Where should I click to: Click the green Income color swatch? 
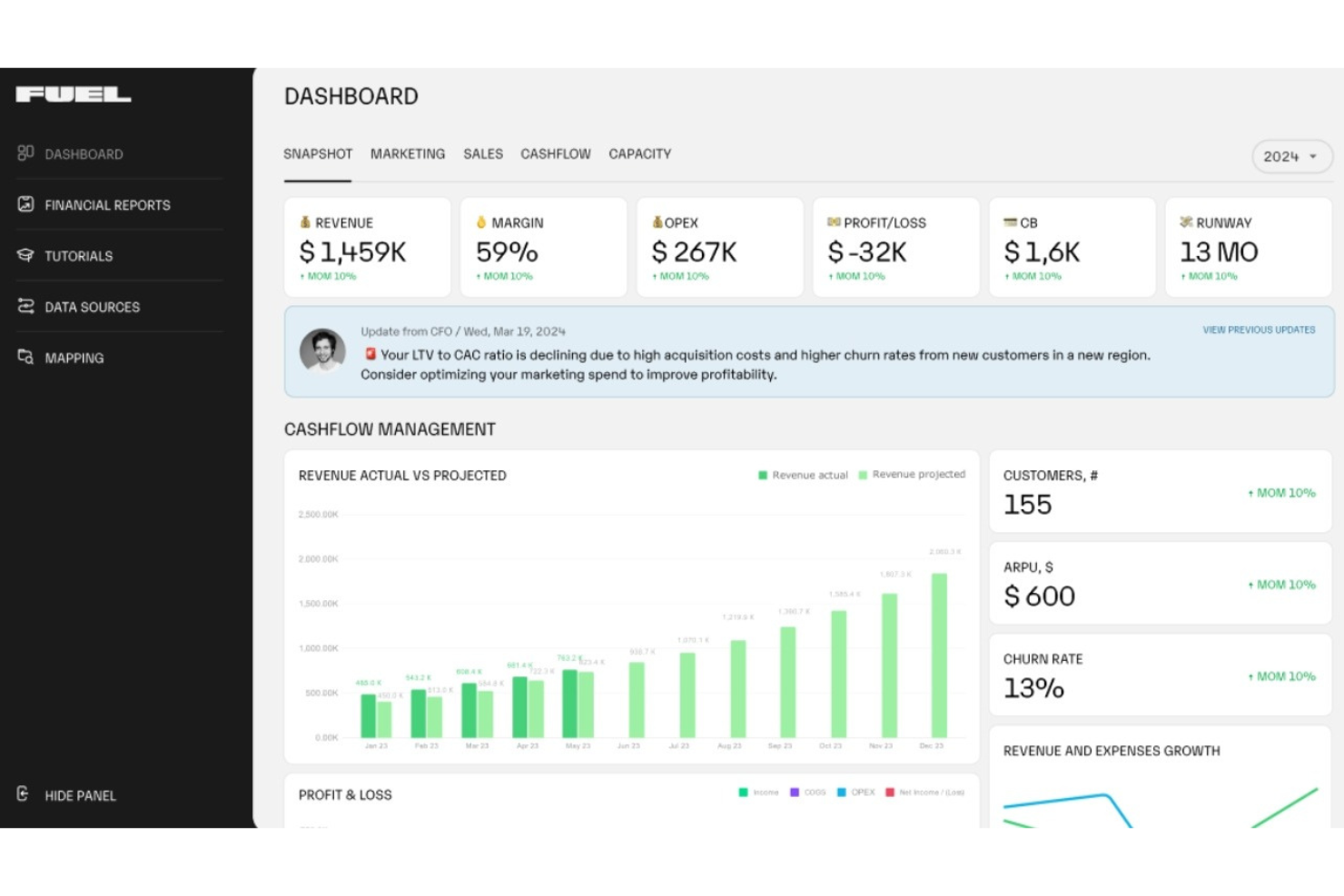(x=743, y=792)
